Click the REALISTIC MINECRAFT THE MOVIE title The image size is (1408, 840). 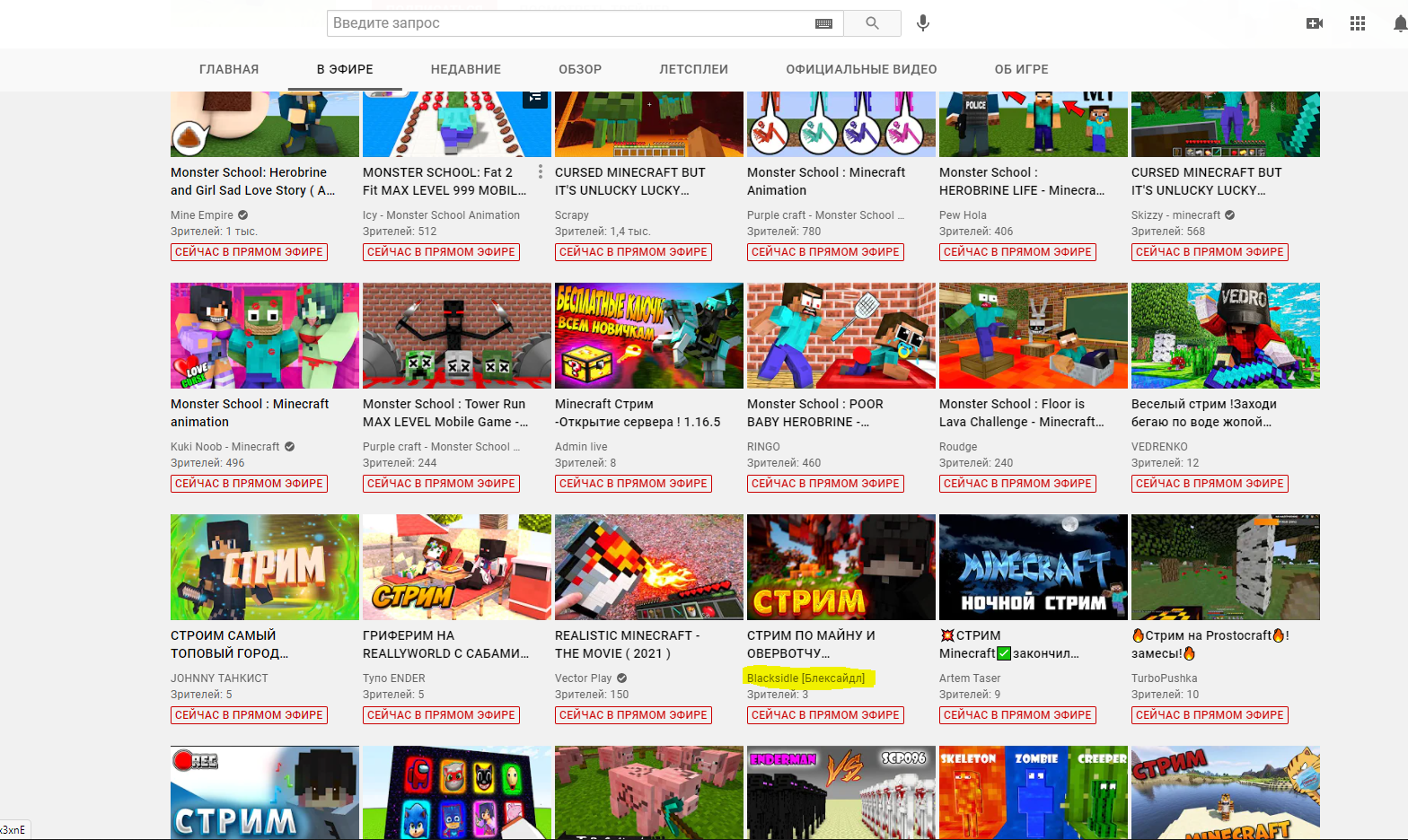click(x=627, y=644)
